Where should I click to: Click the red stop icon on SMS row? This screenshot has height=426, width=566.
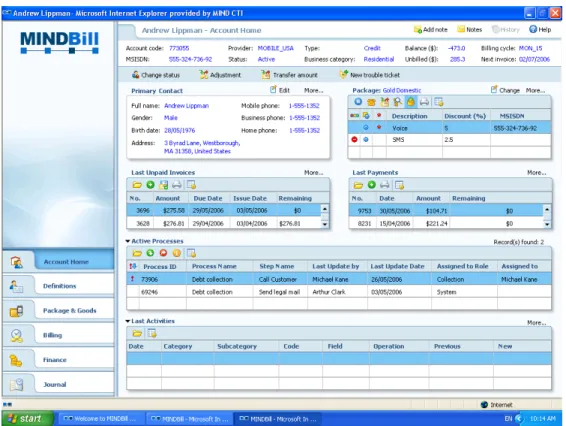(354, 139)
